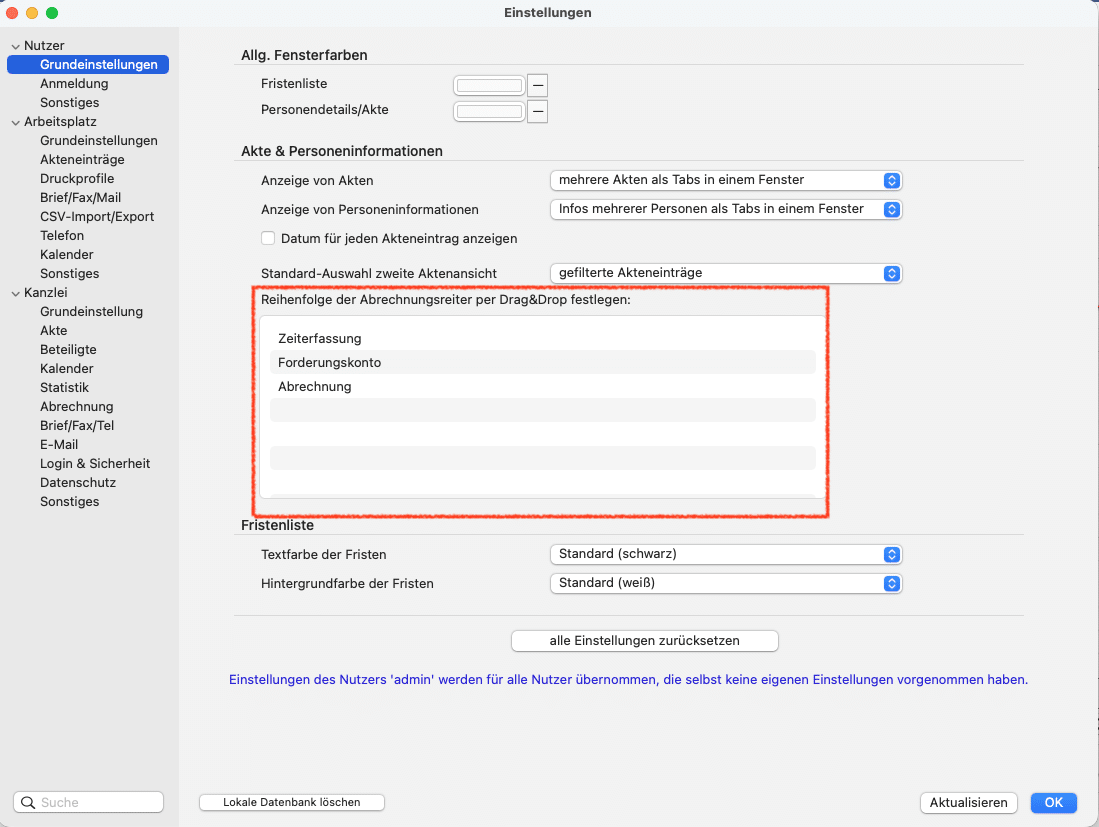Open Personendetails/Akte color swatch

click(490, 111)
